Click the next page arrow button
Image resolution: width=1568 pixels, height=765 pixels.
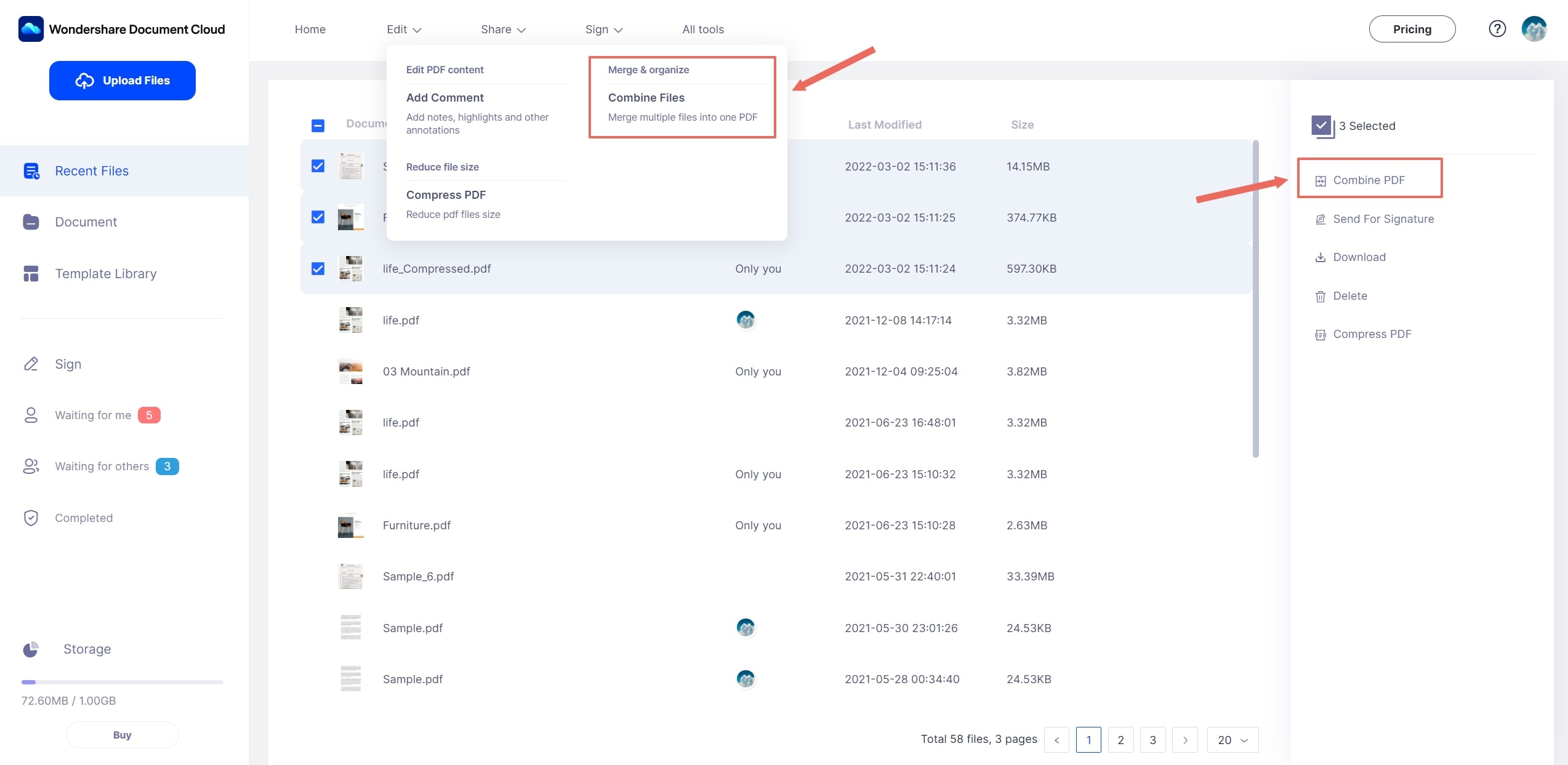coord(1184,740)
